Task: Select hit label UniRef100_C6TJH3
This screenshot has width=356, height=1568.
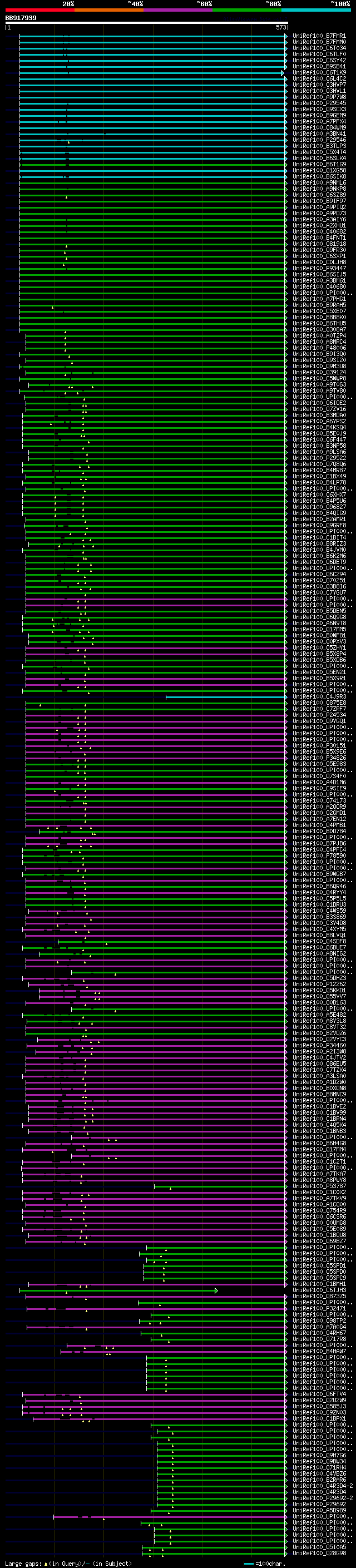Action: 319,1290
